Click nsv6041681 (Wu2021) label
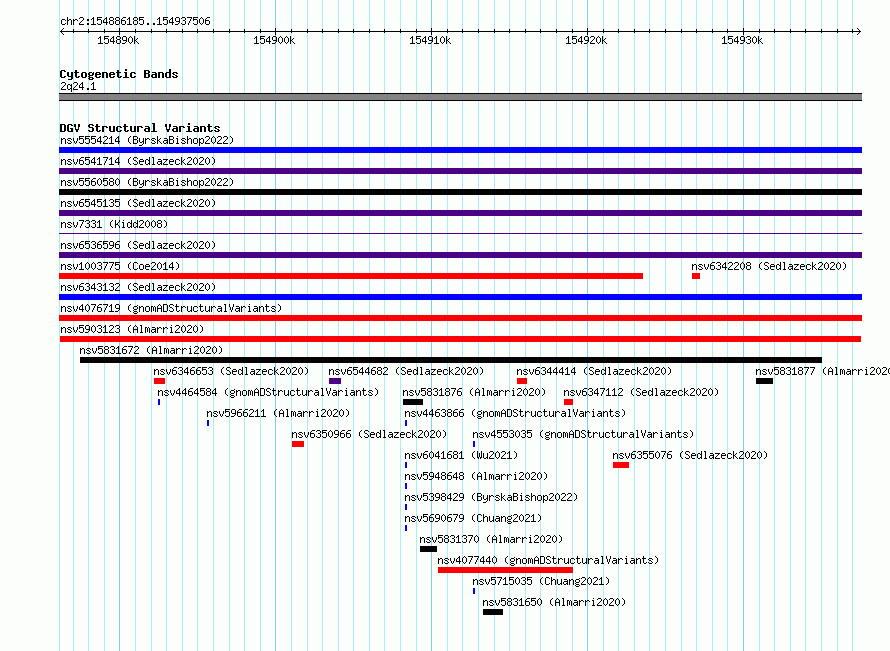This screenshot has height=651, width=890. 461,455
